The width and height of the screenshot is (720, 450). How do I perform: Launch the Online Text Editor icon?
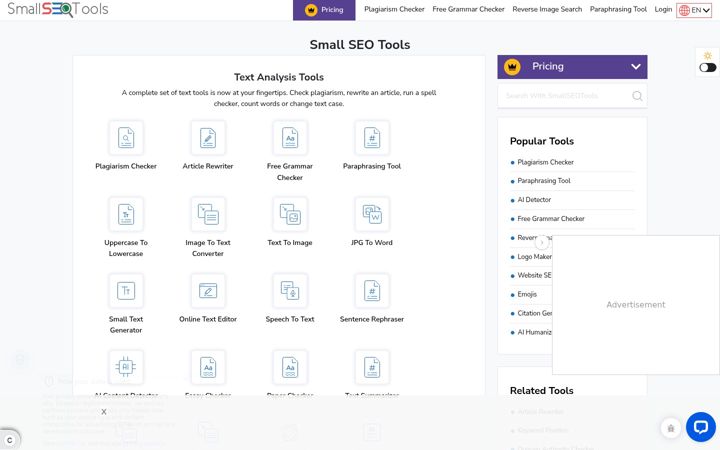(x=208, y=291)
